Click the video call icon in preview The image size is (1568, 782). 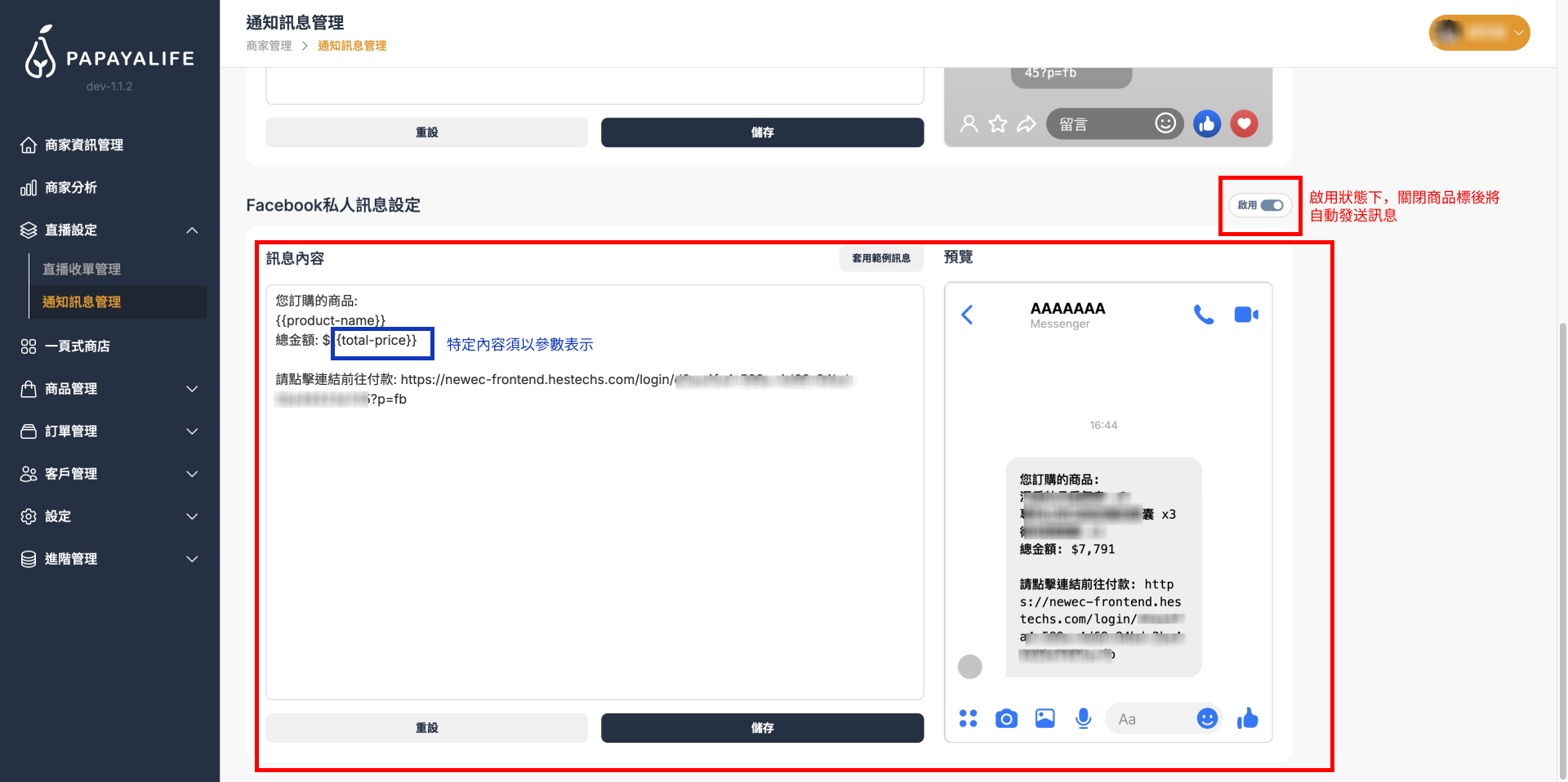pyautogui.click(x=1245, y=315)
